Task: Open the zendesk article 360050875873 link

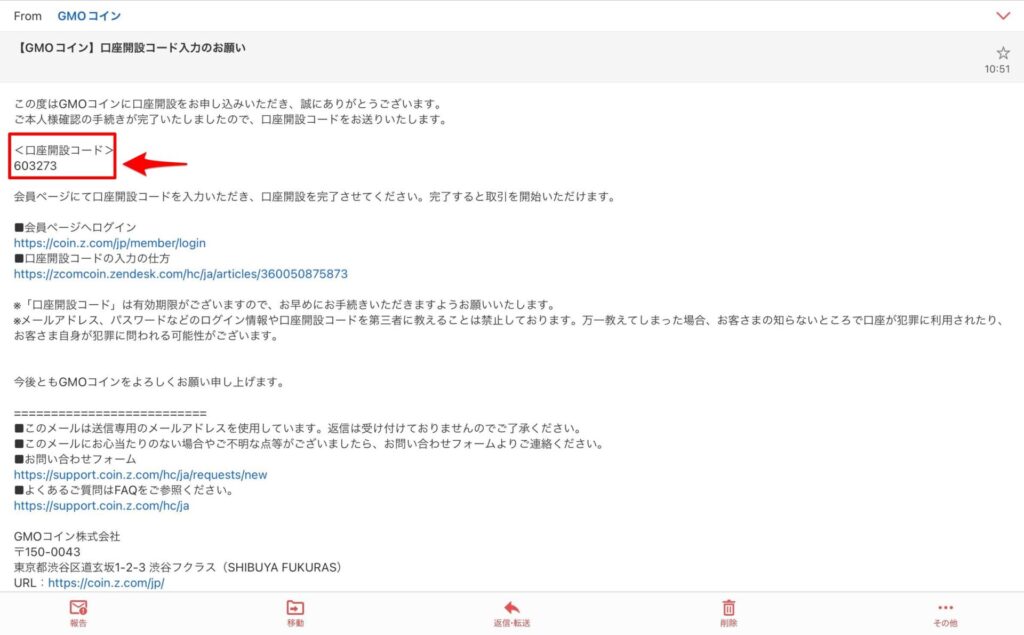Action: pos(181,274)
